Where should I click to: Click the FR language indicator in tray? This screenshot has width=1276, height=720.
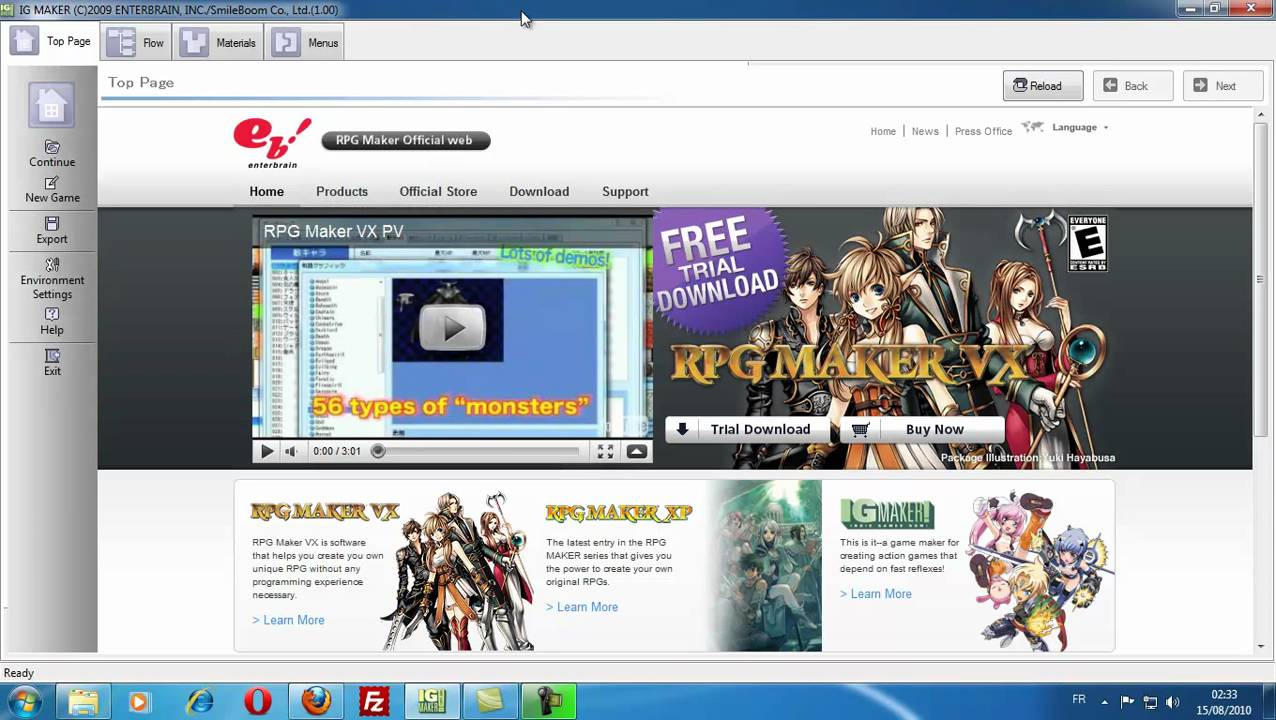pos(1079,700)
